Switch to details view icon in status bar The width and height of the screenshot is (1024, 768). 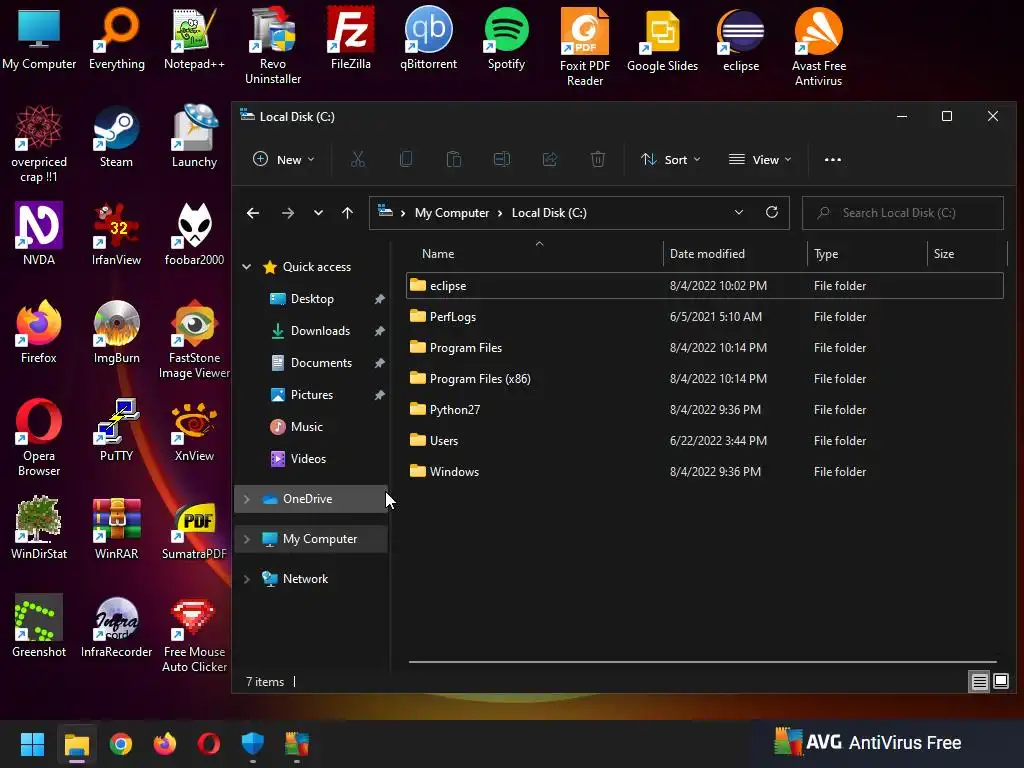[980, 682]
